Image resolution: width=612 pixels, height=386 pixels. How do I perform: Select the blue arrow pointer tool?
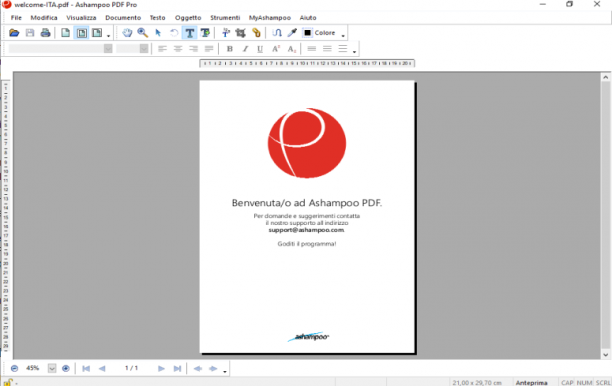[x=158, y=33]
